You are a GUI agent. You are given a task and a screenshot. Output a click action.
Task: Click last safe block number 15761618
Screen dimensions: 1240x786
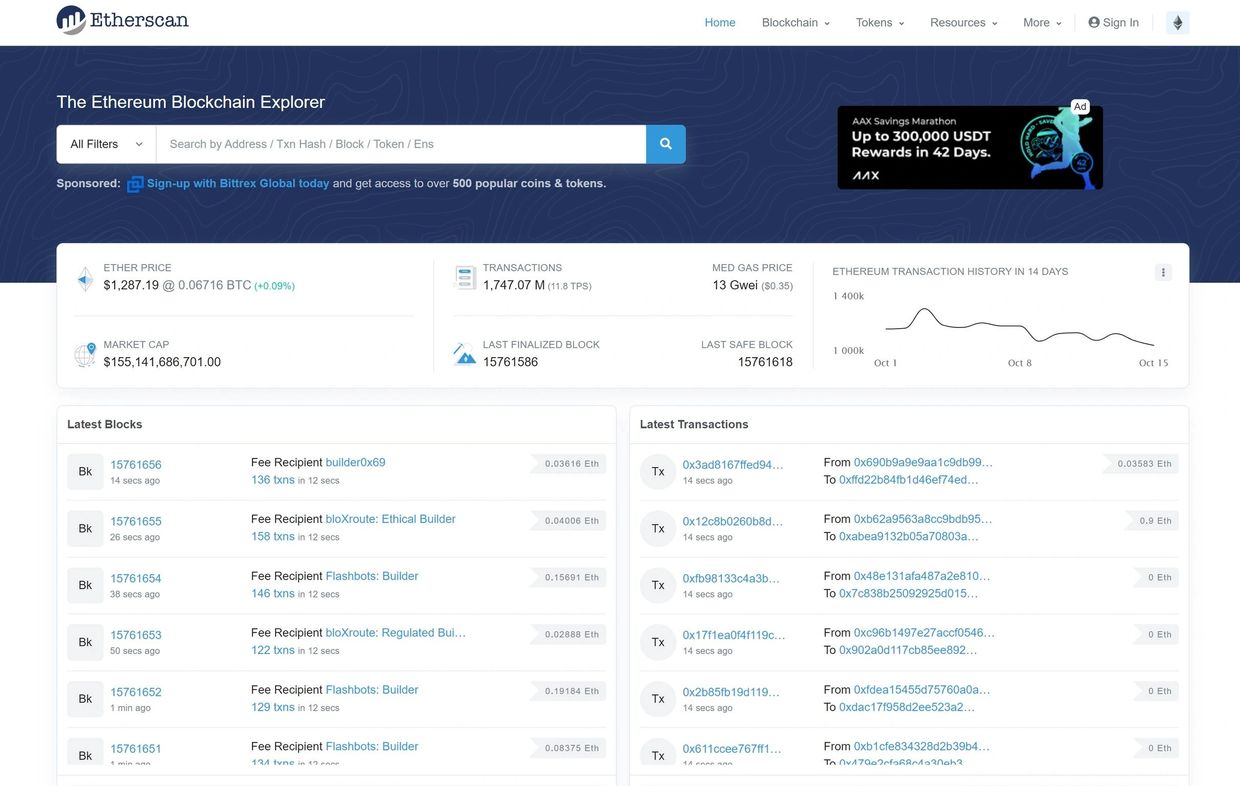765,362
